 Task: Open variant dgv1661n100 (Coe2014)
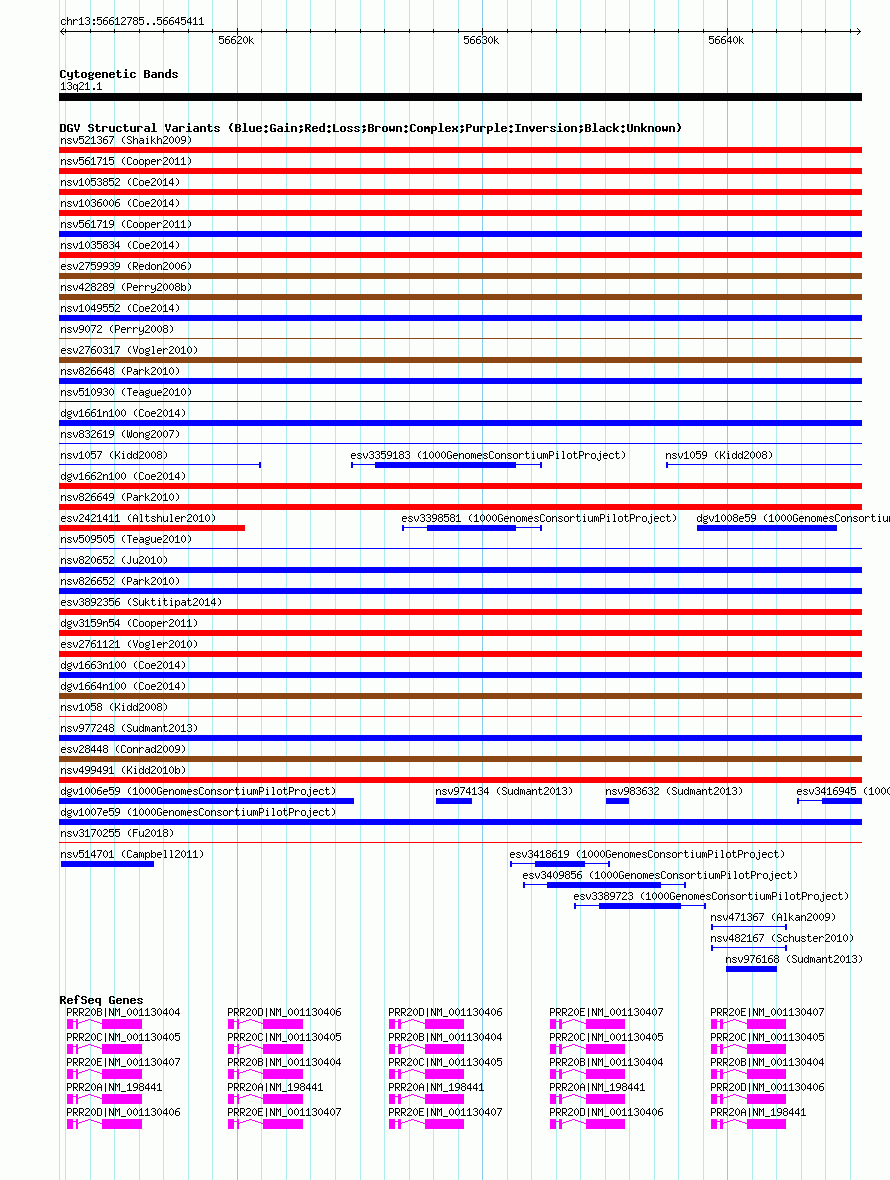123,414
